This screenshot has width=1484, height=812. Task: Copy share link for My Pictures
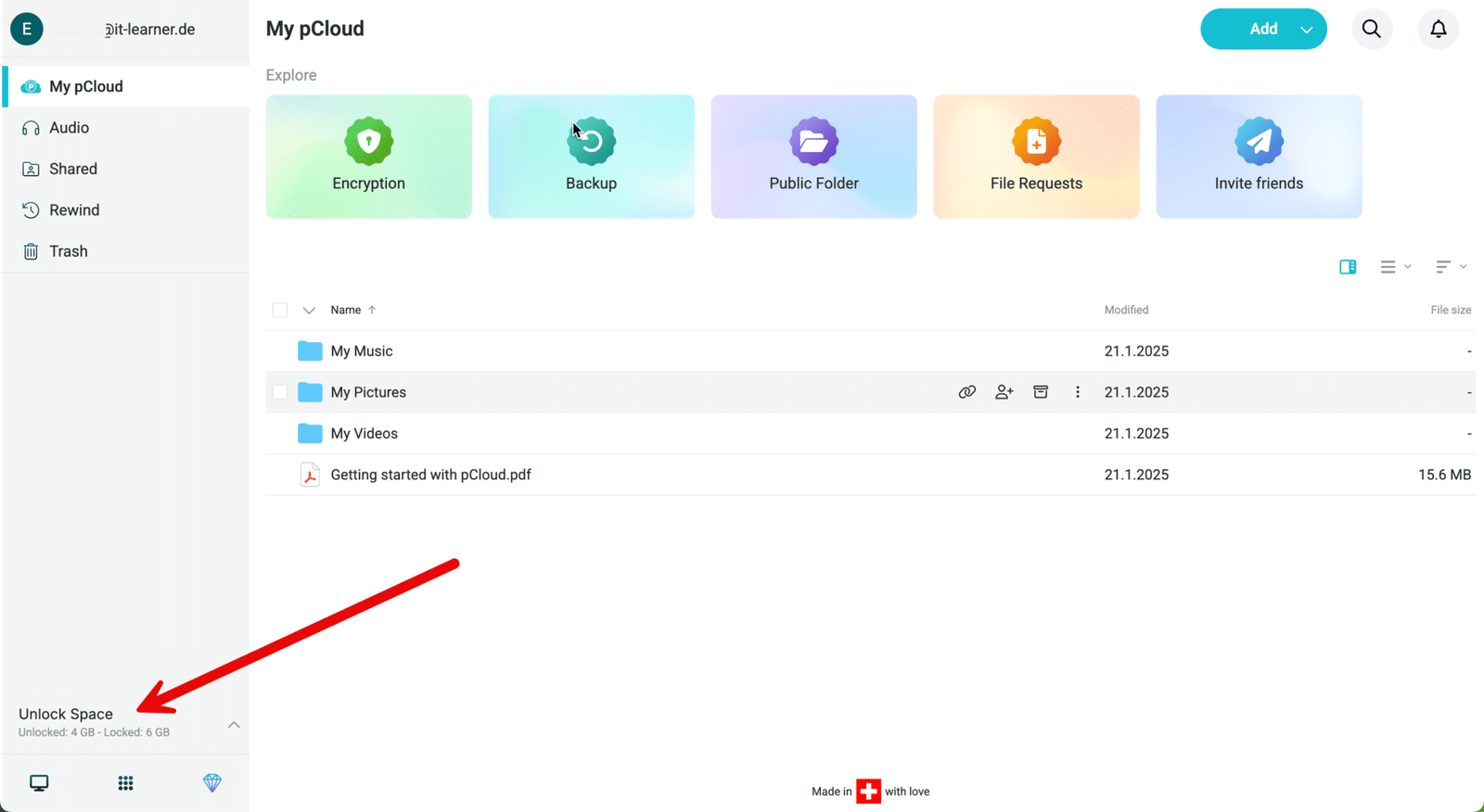[x=967, y=392]
